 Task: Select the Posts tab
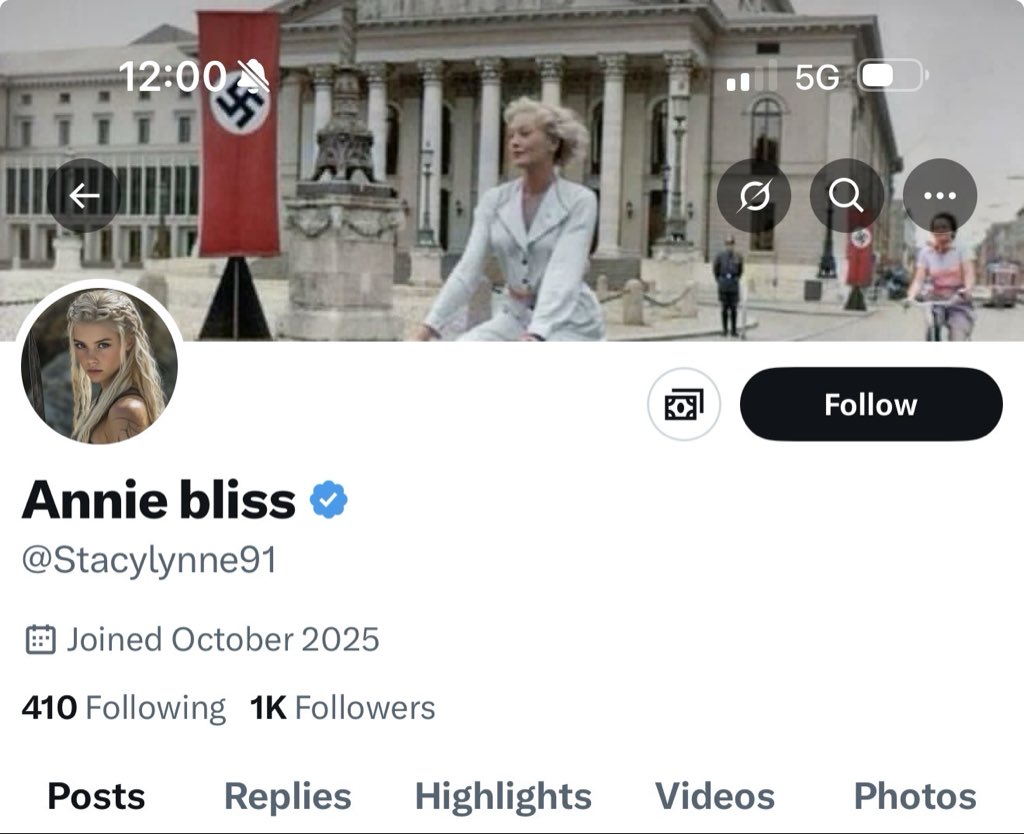tap(96, 797)
